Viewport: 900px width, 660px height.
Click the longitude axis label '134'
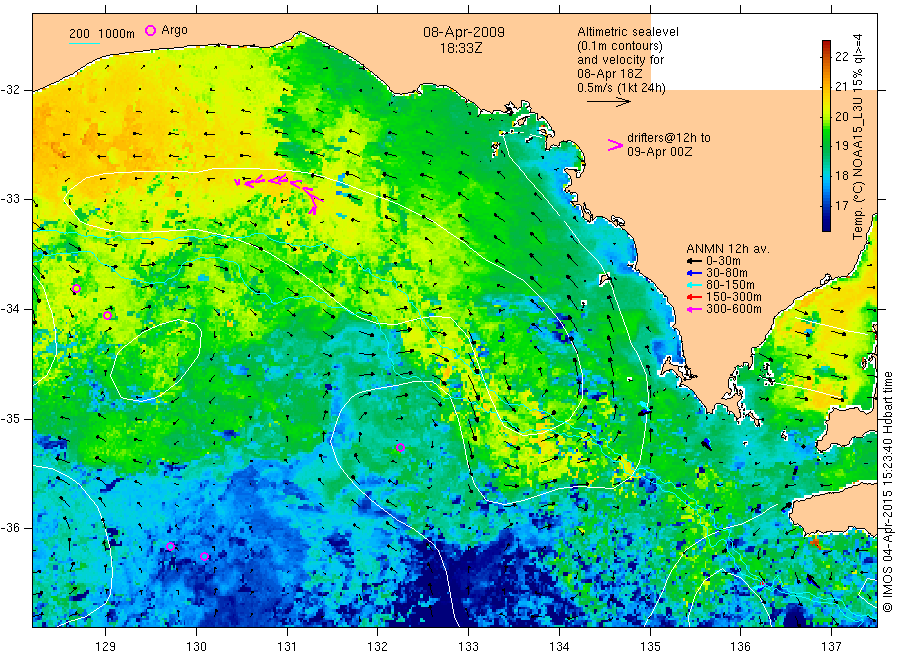click(x=559, y=647)
